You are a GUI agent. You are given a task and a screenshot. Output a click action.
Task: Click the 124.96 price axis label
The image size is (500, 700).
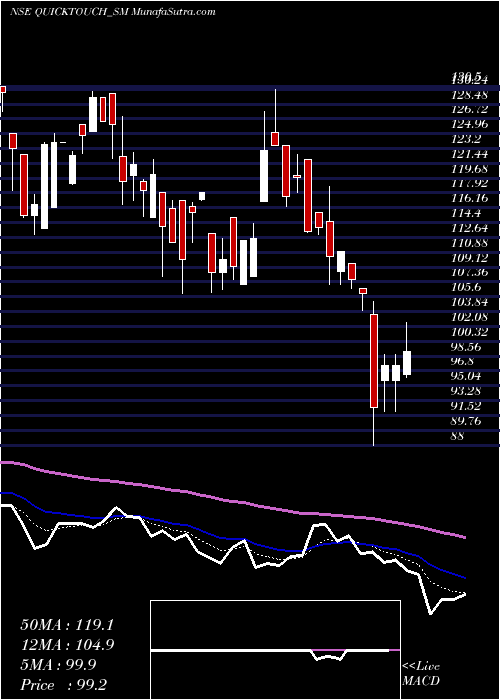tap(470, 124)
